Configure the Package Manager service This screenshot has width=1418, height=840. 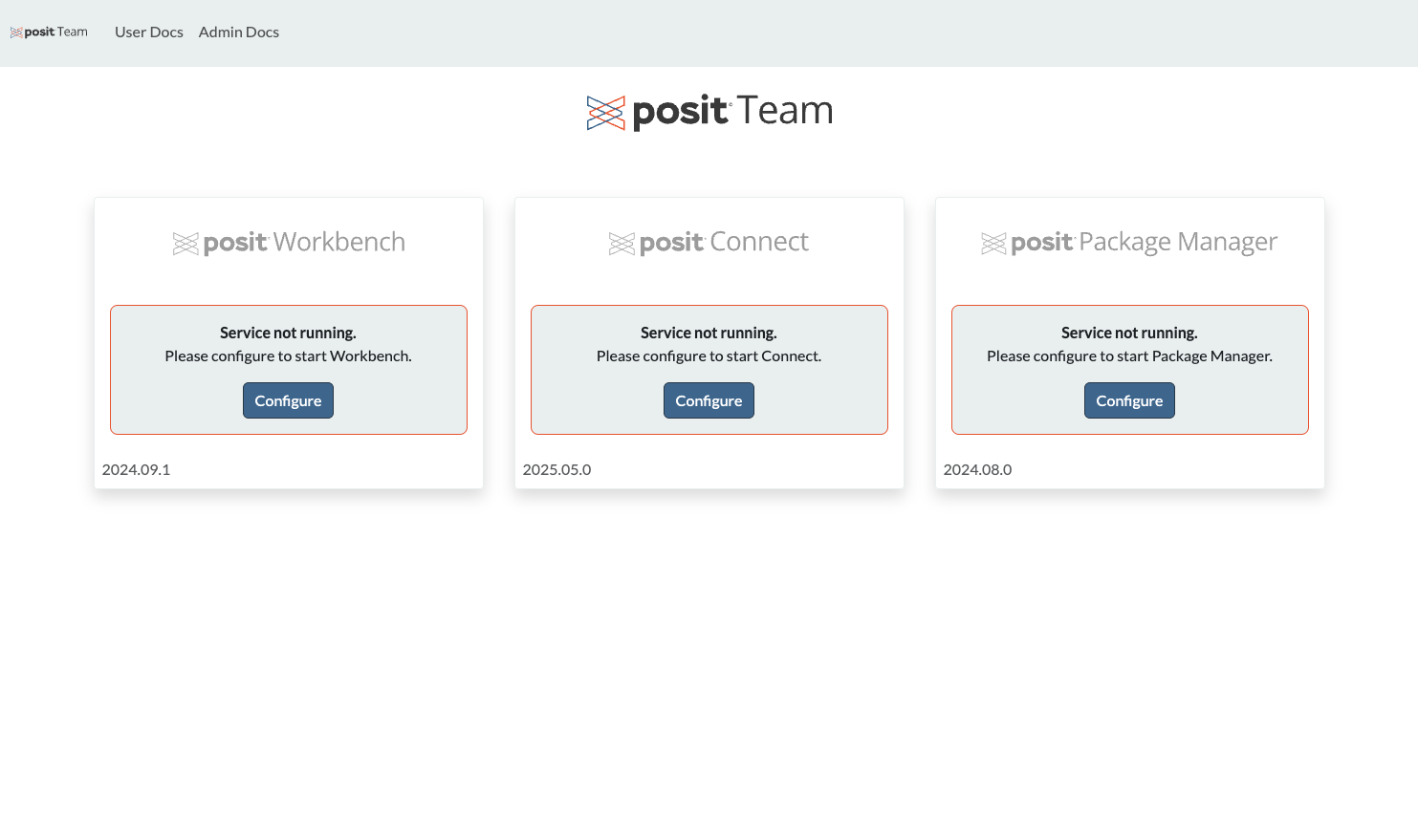tap(1129, 400)
